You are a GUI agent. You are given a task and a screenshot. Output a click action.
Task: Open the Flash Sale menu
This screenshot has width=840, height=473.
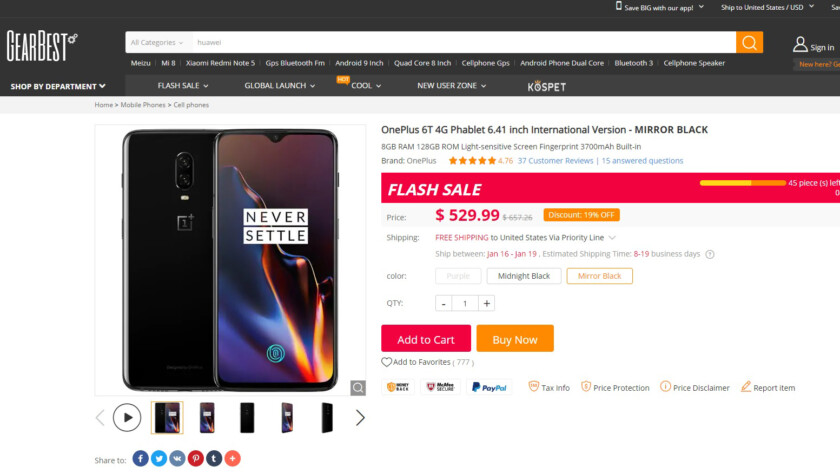tap(180, 86)
